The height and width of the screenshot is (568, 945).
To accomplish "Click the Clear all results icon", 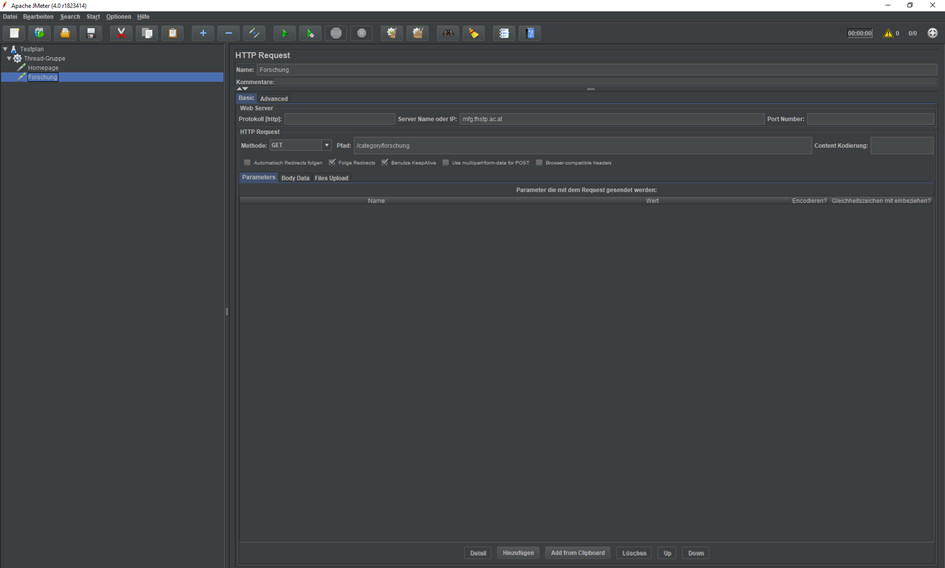I will (418, 33).
